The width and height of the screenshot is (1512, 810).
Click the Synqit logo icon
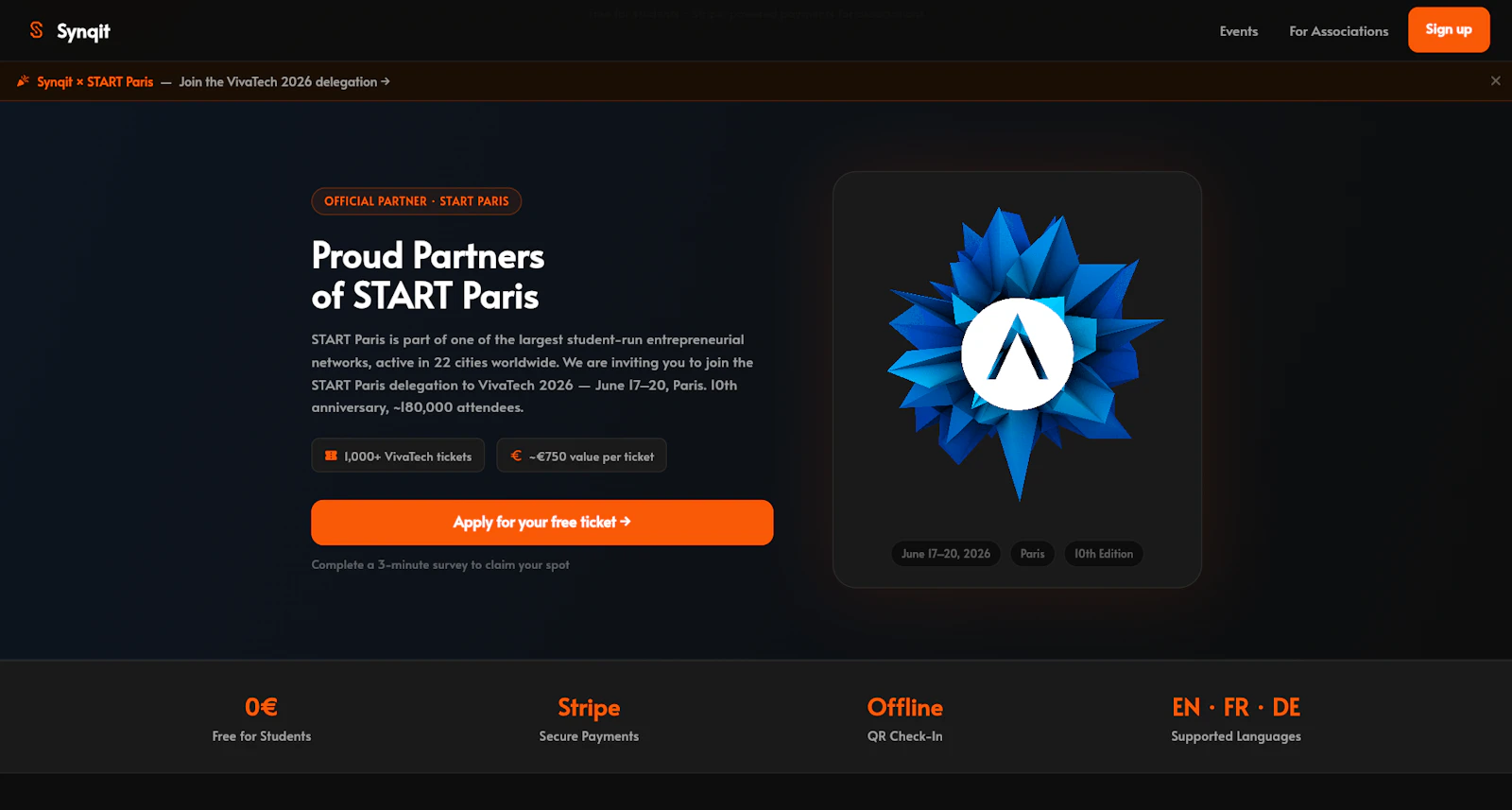click(x=36, y=30)
